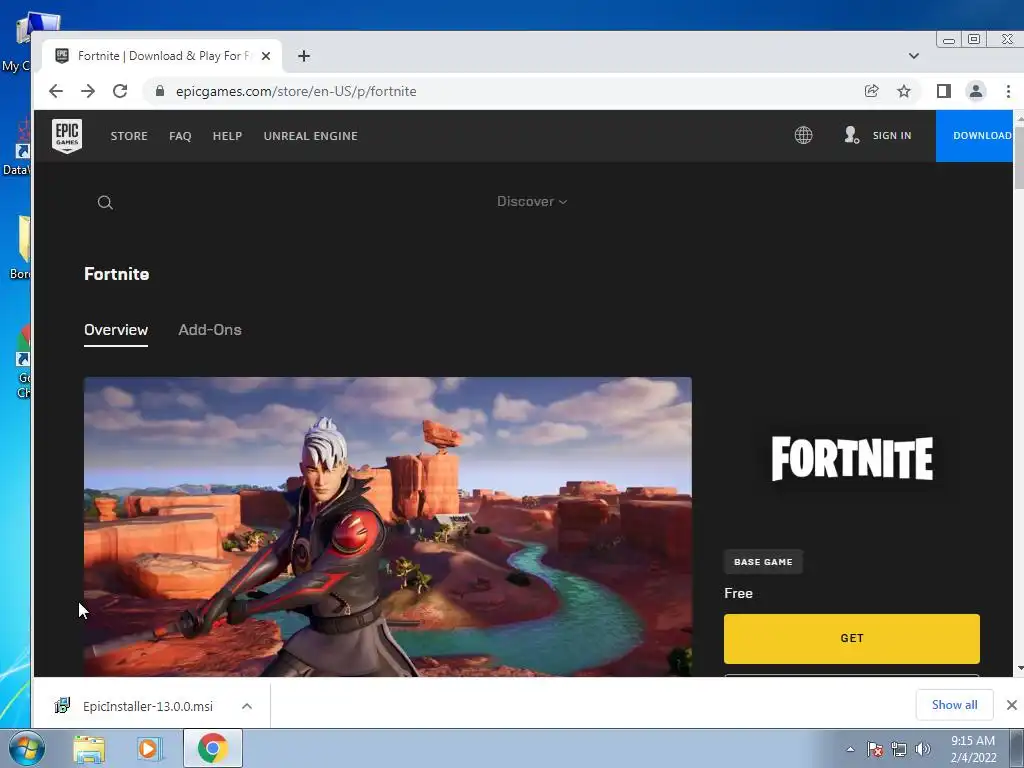Open the EpicInstaller-13.0.0.msi download
The image size is (1024, 768).
pos(148,706)
